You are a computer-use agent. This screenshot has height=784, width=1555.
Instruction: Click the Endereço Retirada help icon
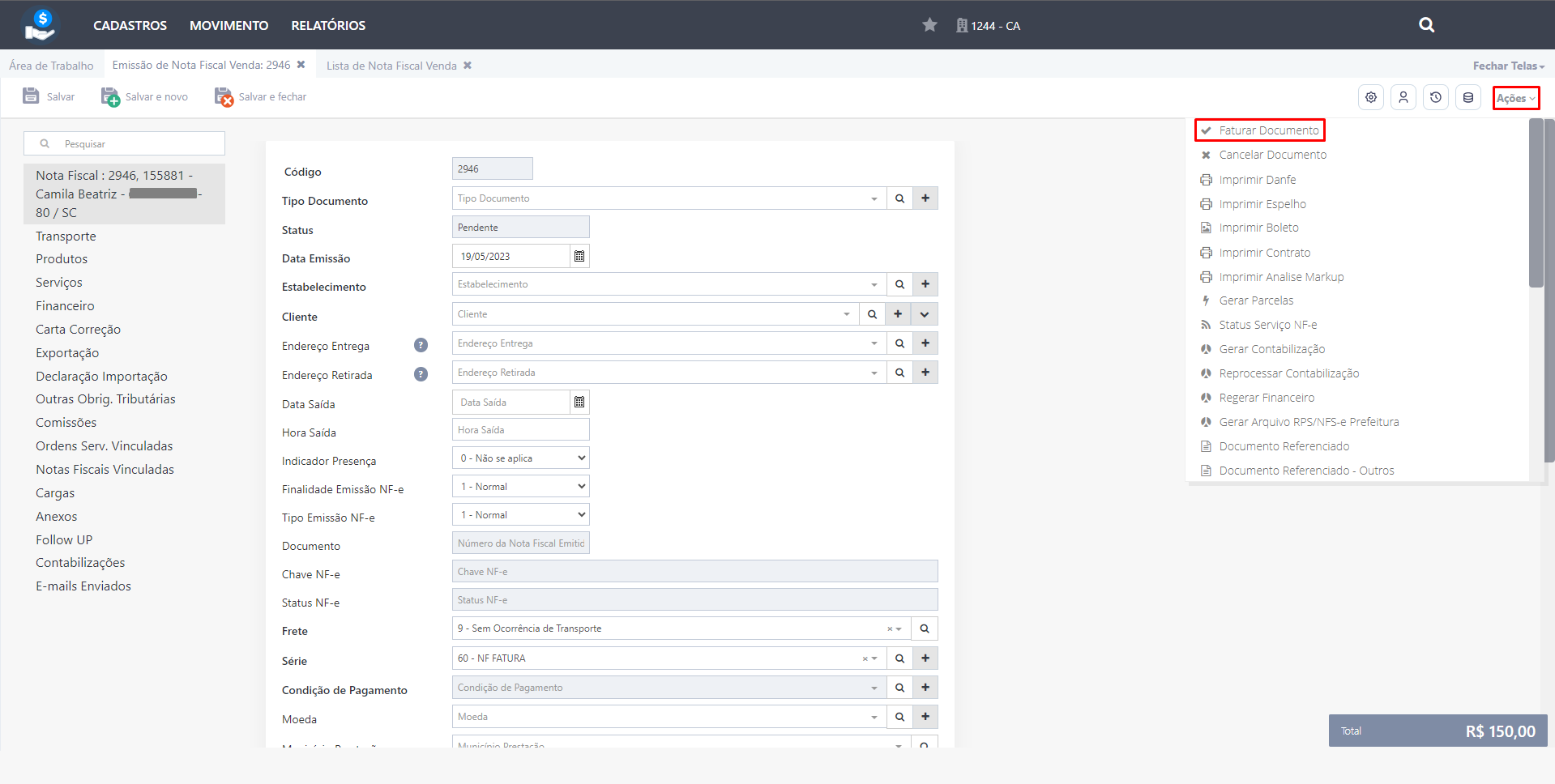pyautogui.click(x=421, y=374)
